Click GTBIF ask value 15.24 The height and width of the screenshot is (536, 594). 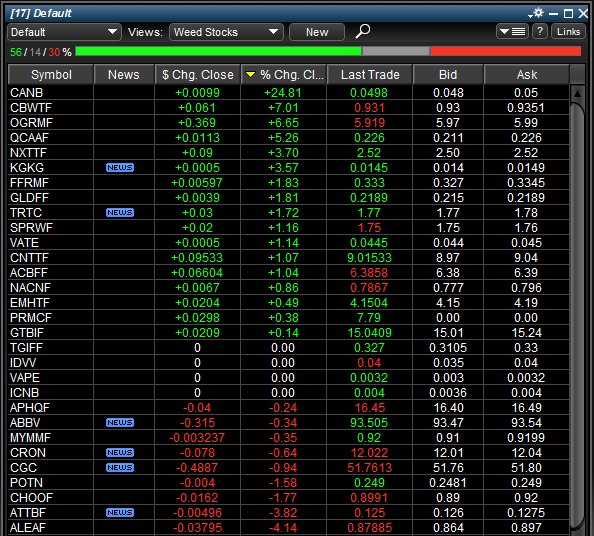tap(527, 333)
